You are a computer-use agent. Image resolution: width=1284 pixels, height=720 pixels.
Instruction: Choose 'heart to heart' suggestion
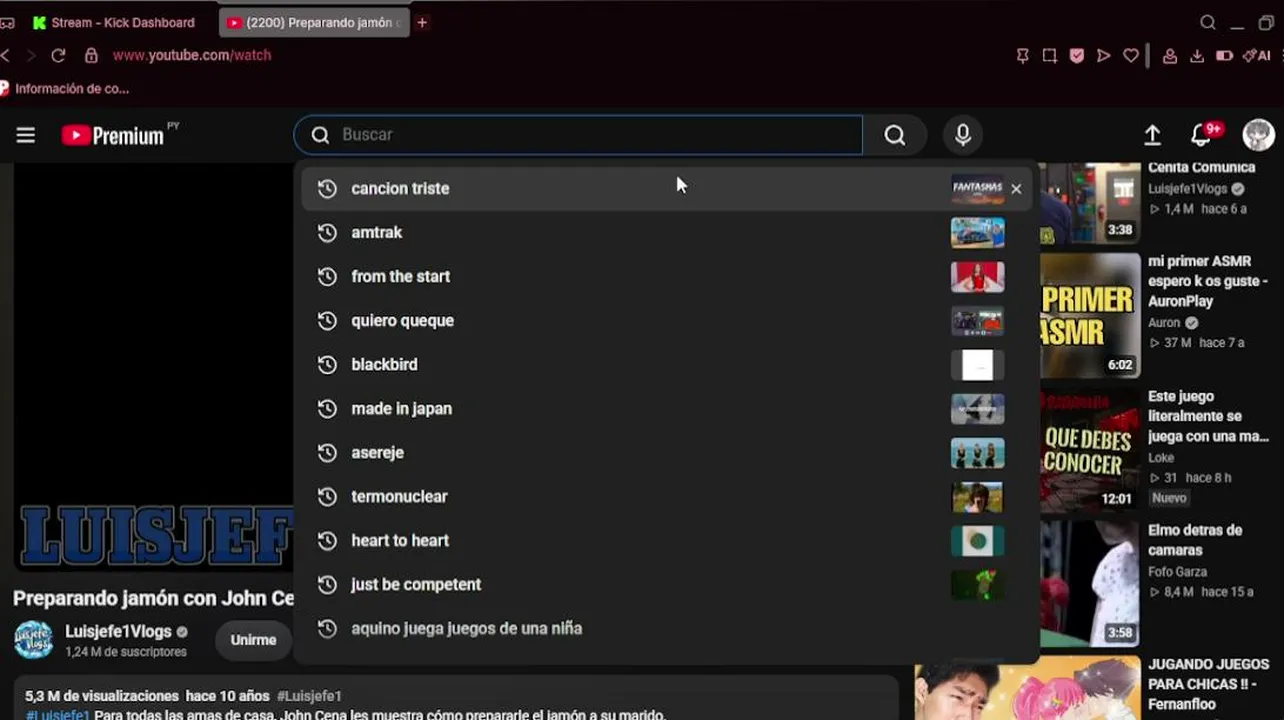tap(667, 541)
